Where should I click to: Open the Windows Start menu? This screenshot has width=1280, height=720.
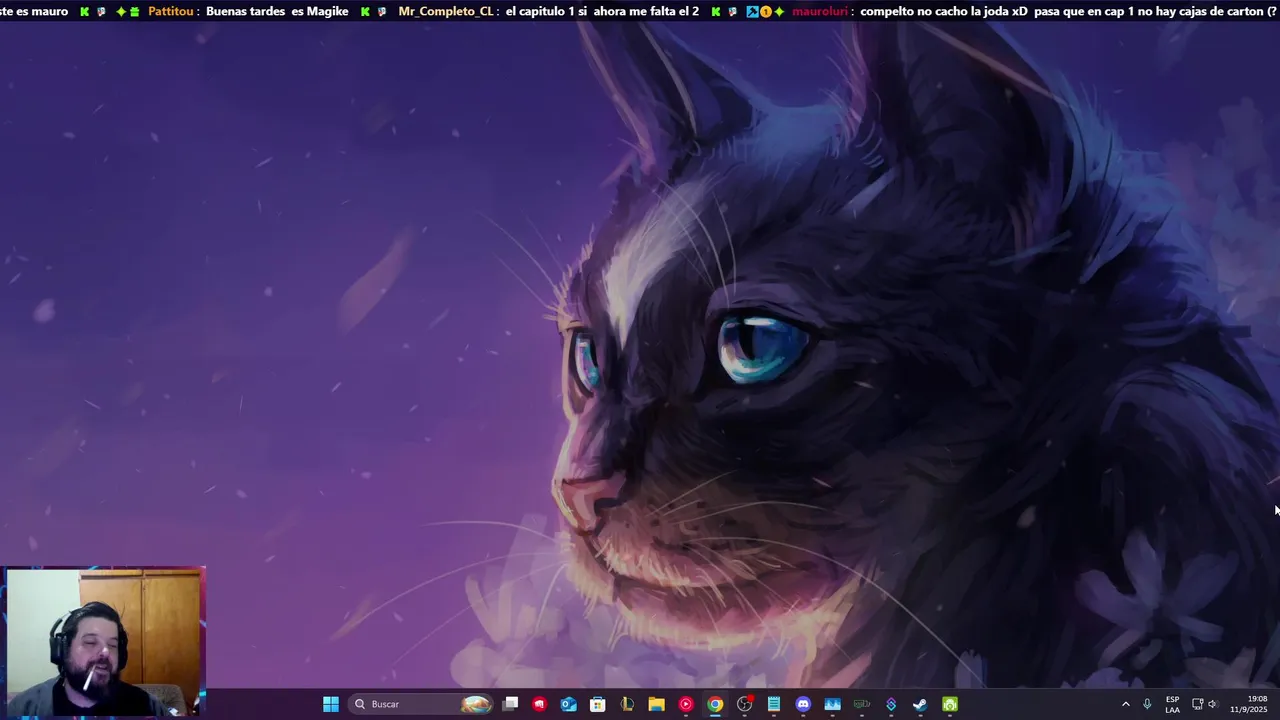(x=331, y=704)
